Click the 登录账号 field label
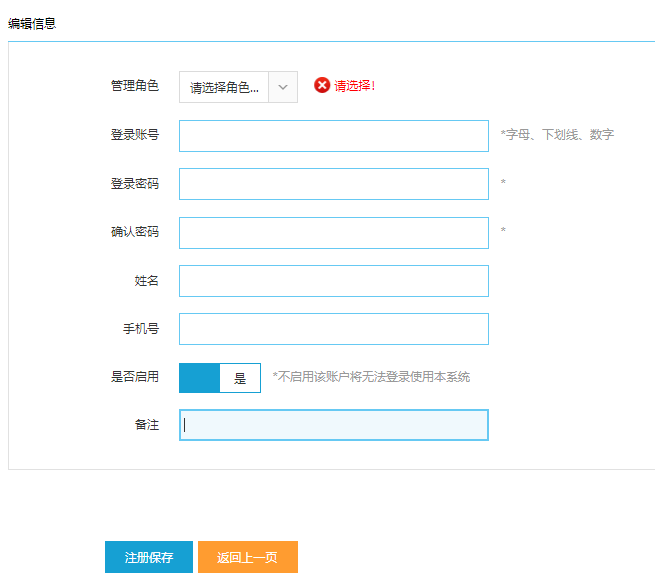655x575 pixels. pyautogui.click(x=135, y=135)
